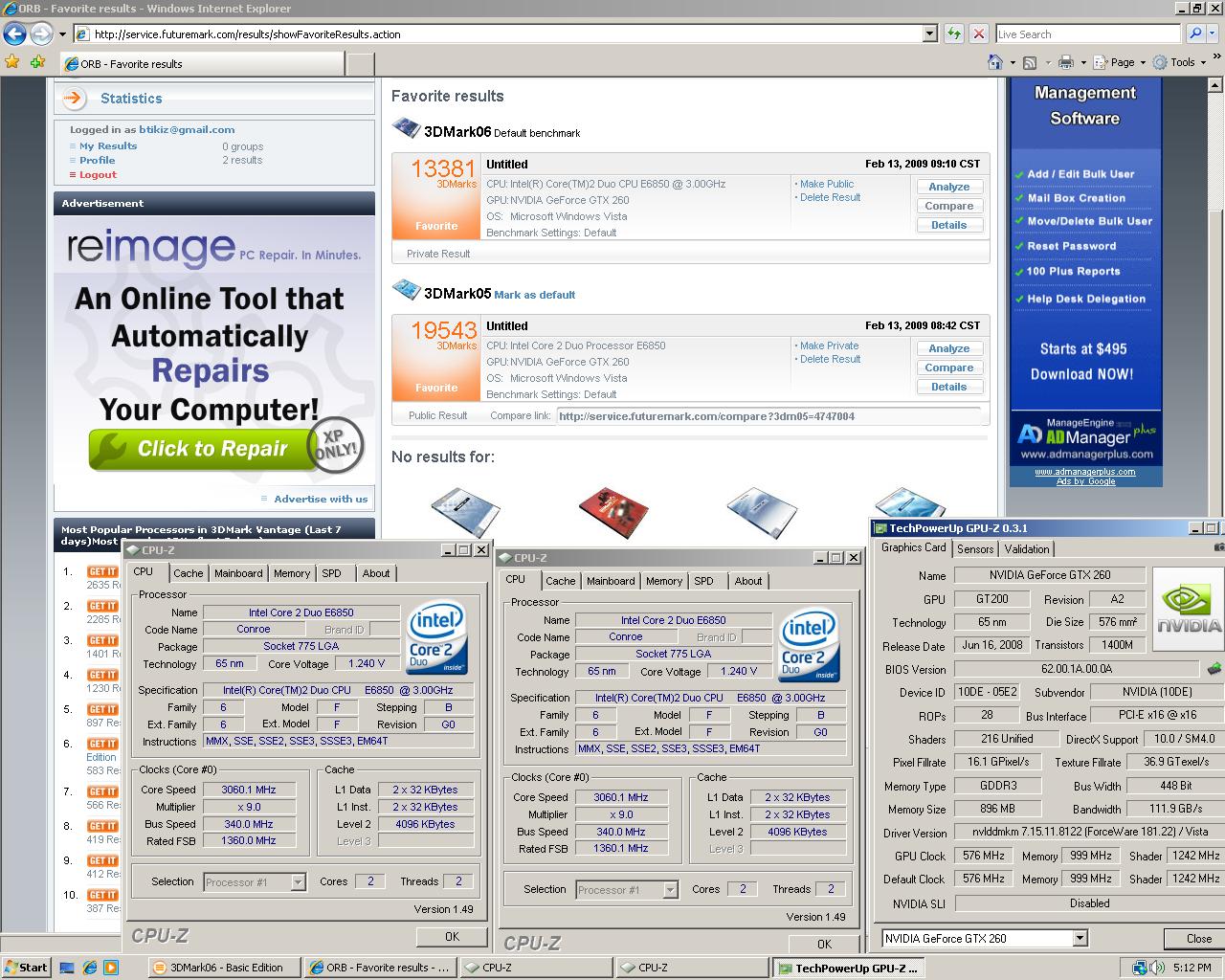The image size is (1225, 980).
Task: Click the Home page icon in IE toolbar
Action: [995, 62]
